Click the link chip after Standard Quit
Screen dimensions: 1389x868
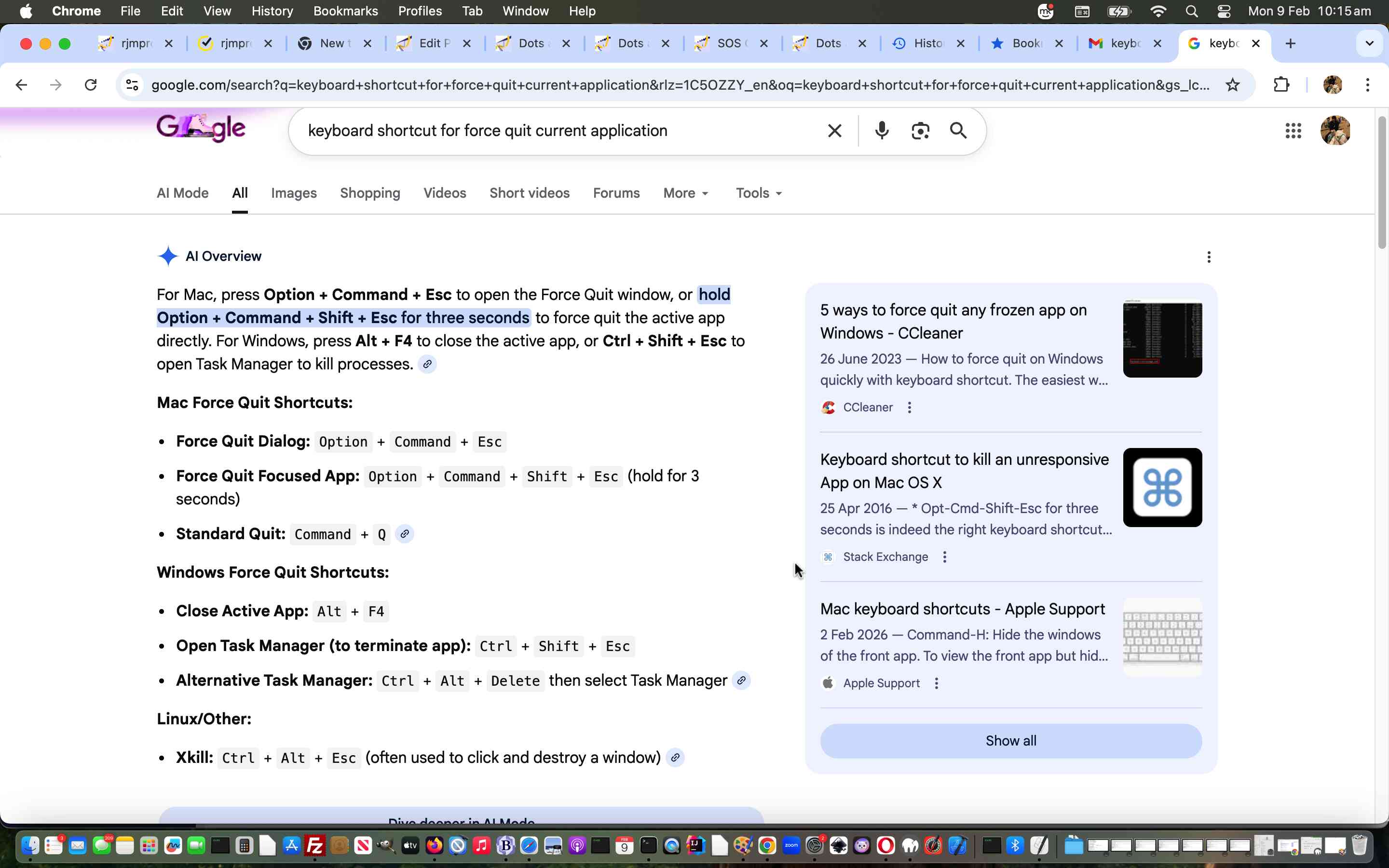(405, 534)
